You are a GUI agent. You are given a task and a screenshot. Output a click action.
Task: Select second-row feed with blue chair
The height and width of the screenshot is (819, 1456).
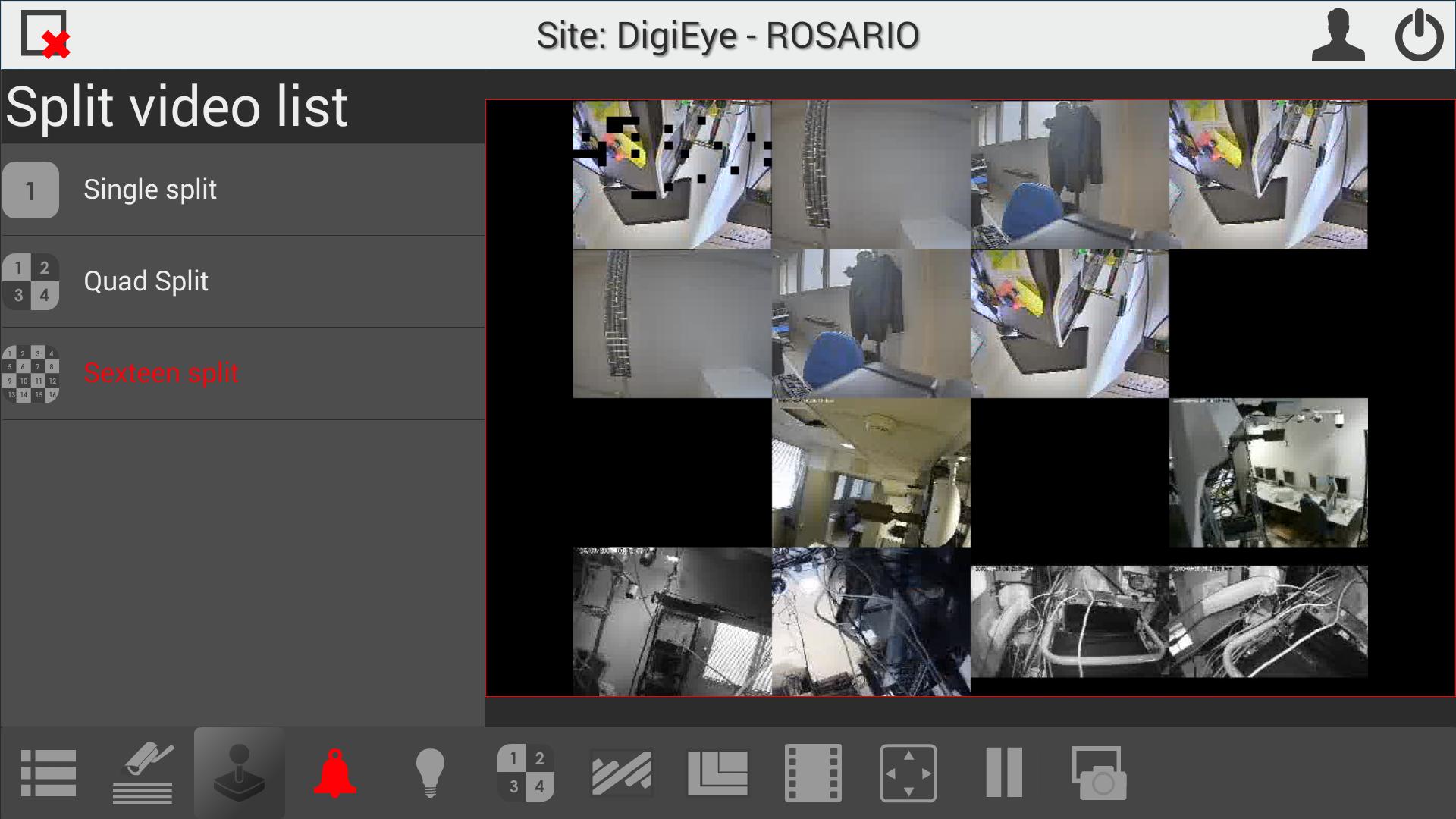(871, 324)
